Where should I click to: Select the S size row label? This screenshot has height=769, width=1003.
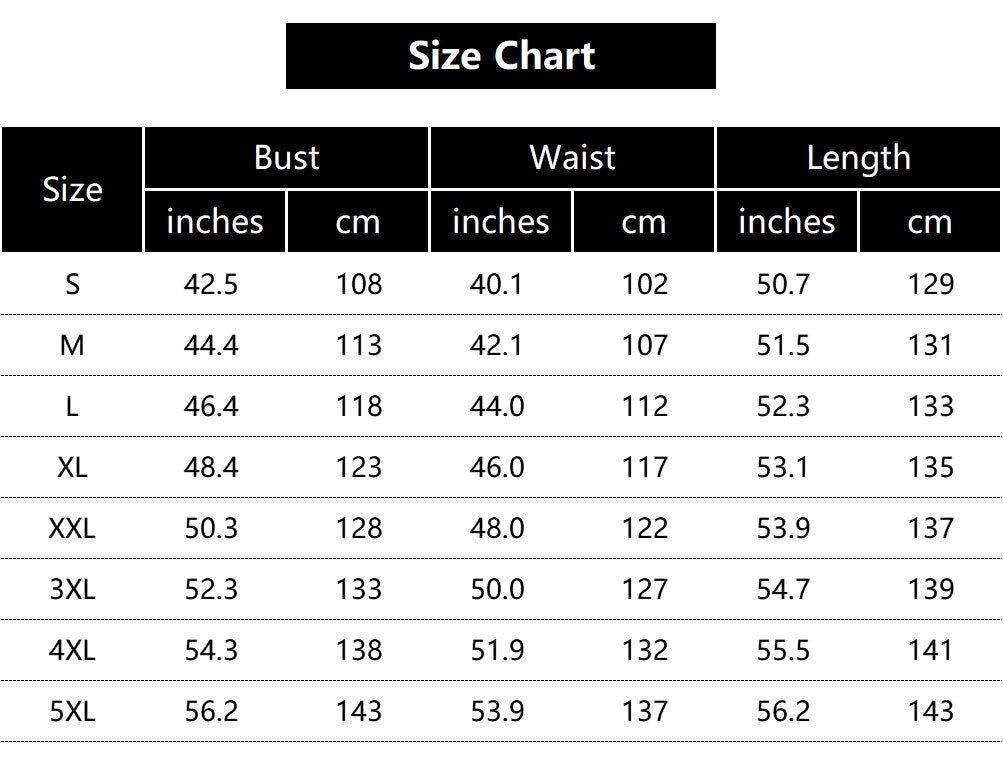coord(72,285)
